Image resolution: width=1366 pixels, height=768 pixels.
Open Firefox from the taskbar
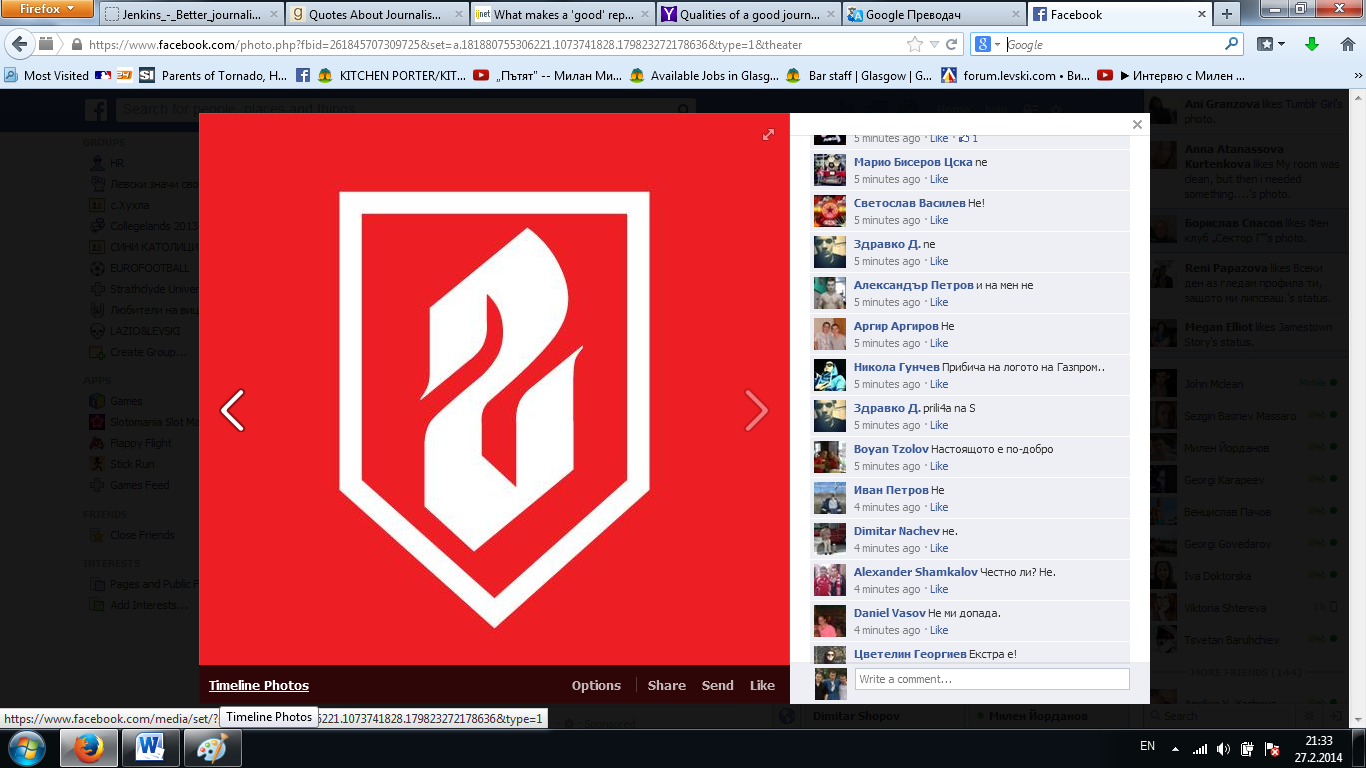[x=90, y=748]
